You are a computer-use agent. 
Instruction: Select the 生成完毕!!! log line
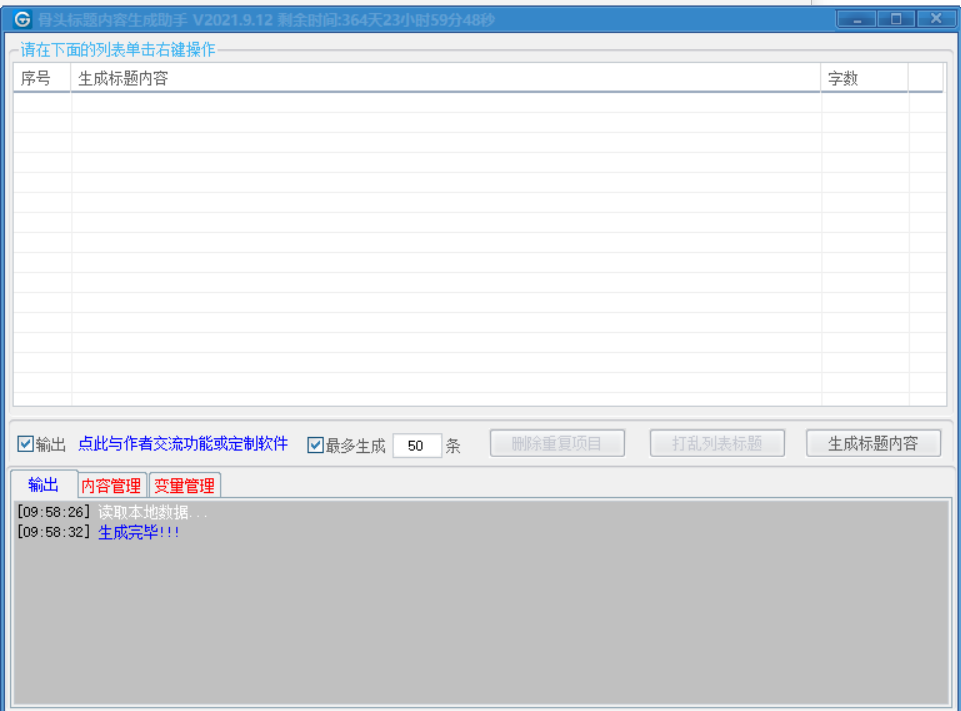tap(139, 532)
